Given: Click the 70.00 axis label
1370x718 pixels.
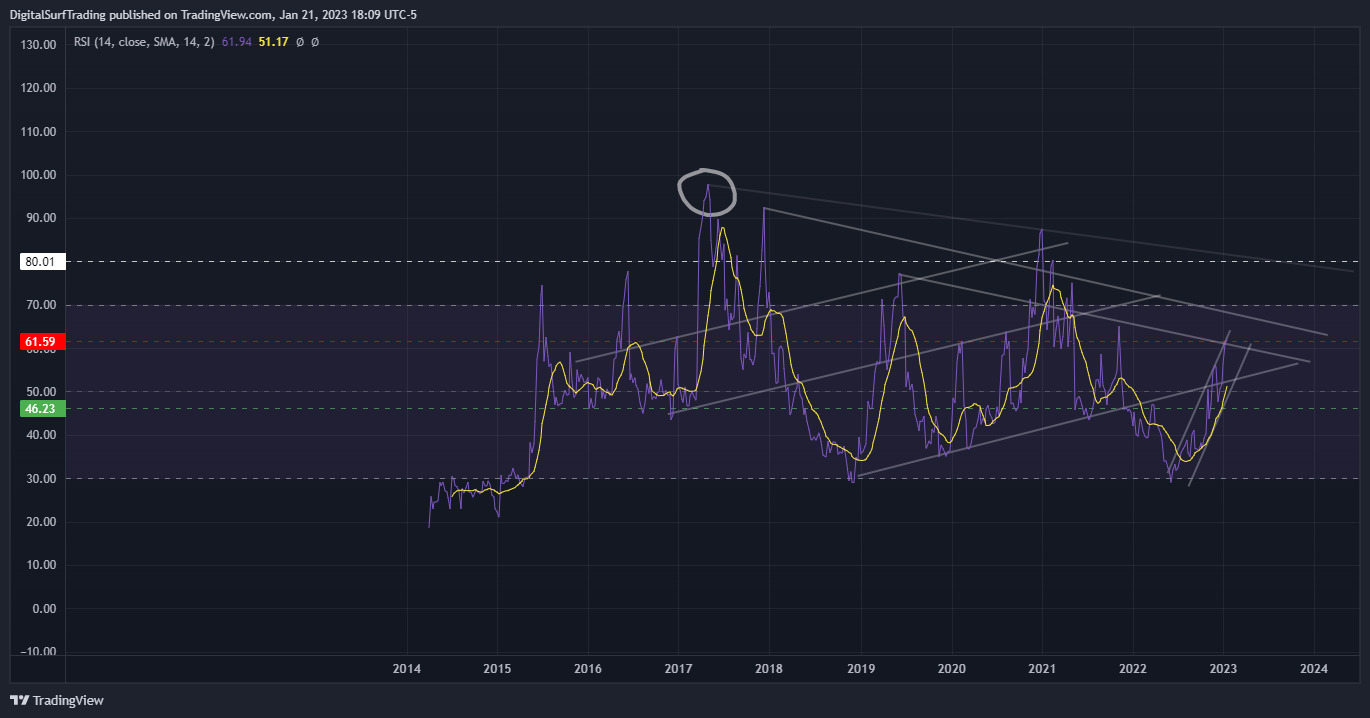Looking at the screenshot, I should 40,305.
